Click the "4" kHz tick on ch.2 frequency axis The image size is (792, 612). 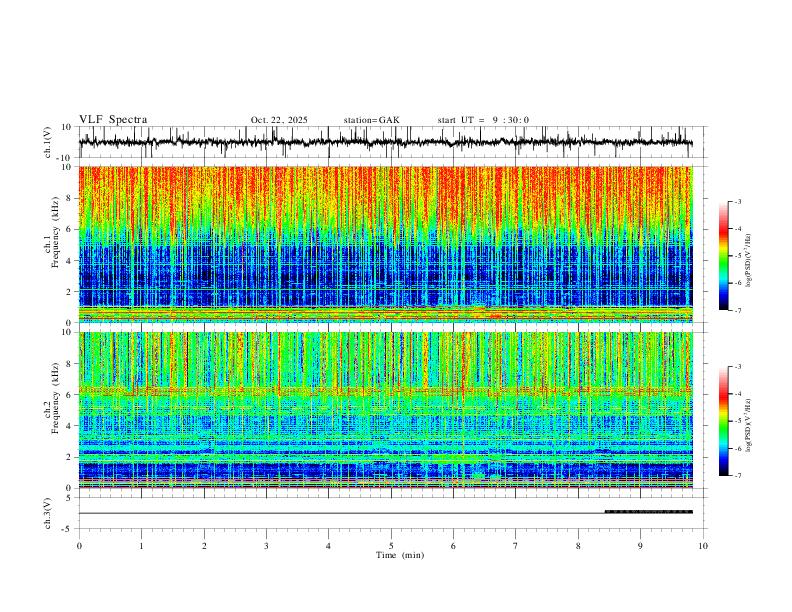pyautogui.click(x=69, y=426)
